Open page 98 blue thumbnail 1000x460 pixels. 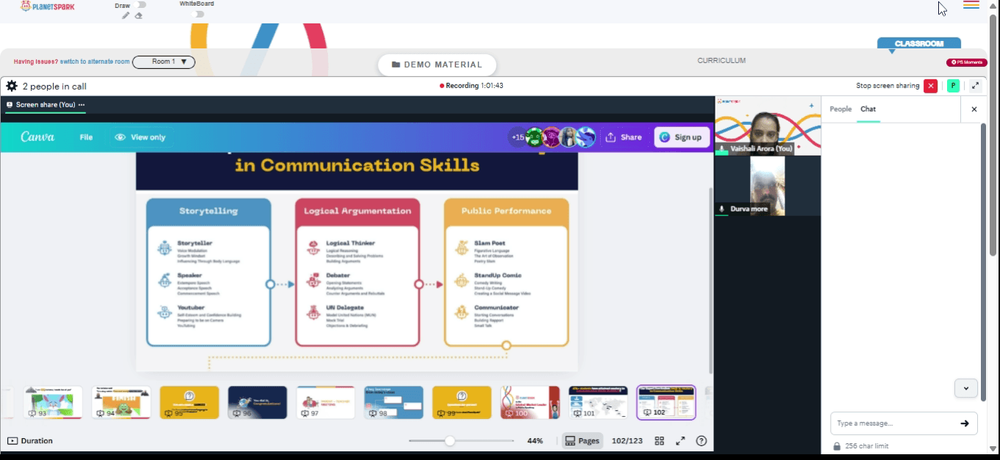click(393, 402)
